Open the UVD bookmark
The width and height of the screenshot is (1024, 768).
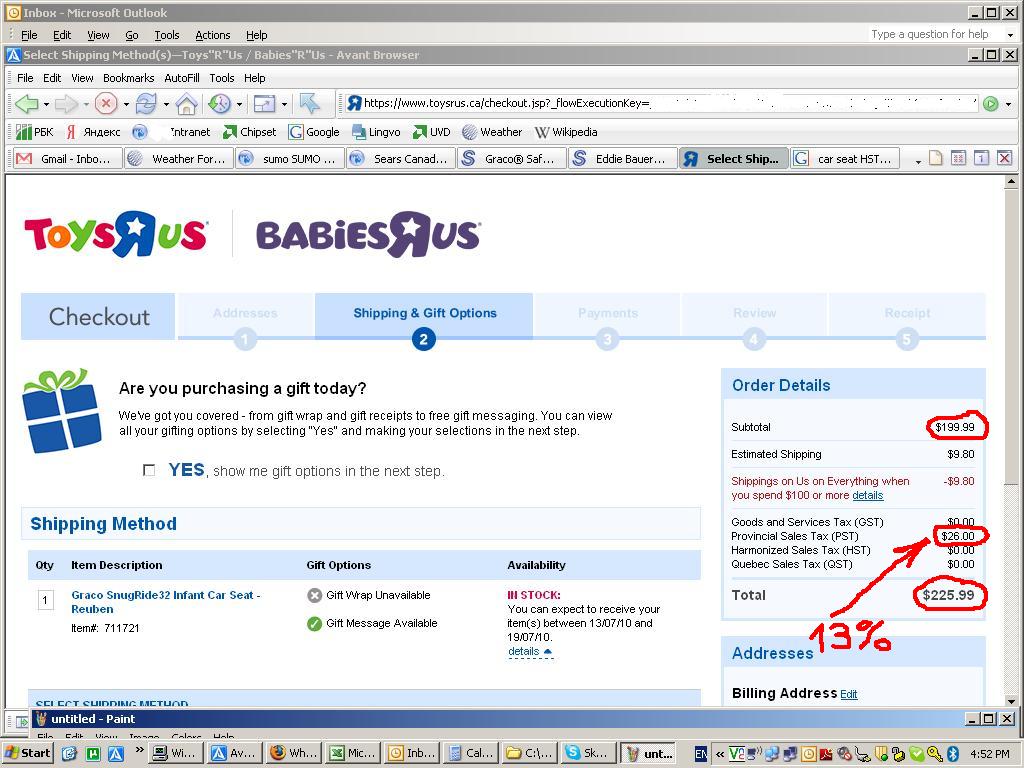coord(432,132)
